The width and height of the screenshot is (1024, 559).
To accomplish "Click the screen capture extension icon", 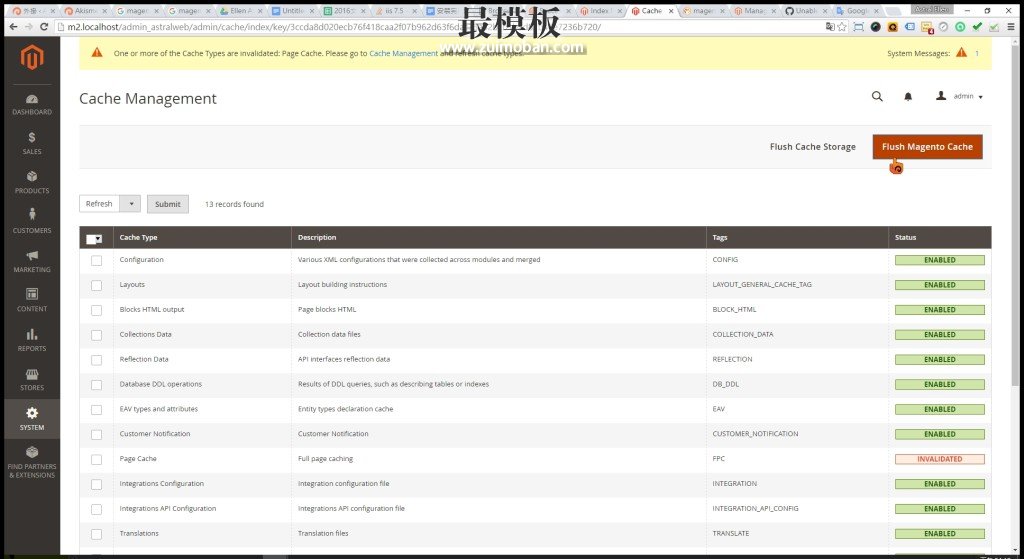I will (x=859, y=27).
